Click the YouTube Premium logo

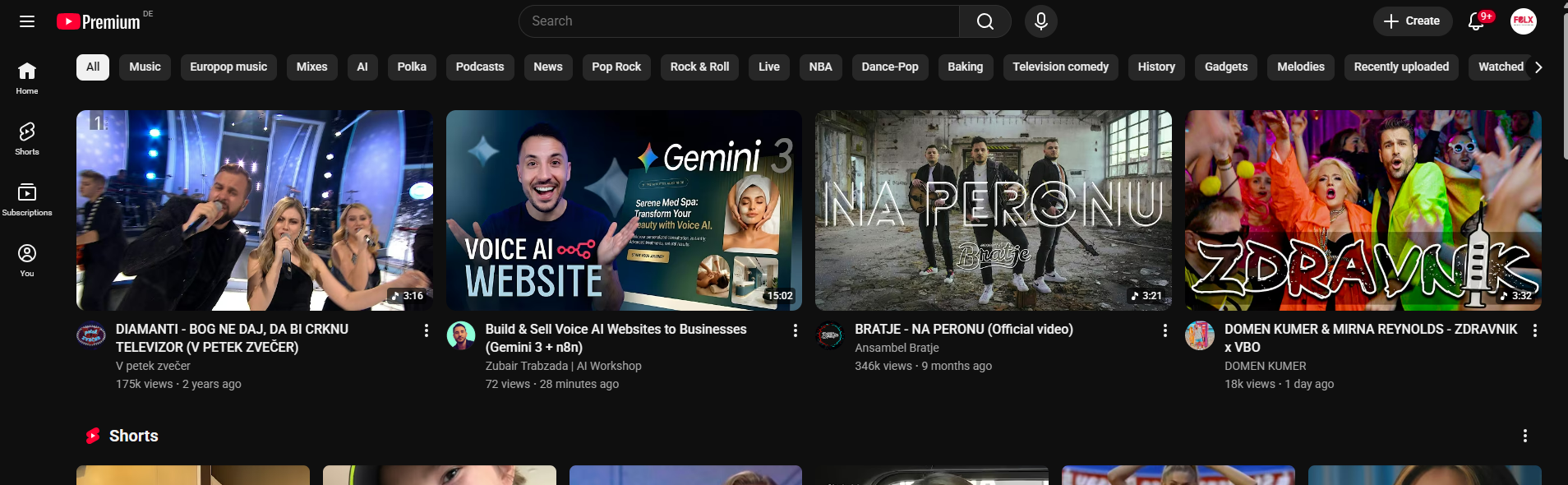(99, 21)
